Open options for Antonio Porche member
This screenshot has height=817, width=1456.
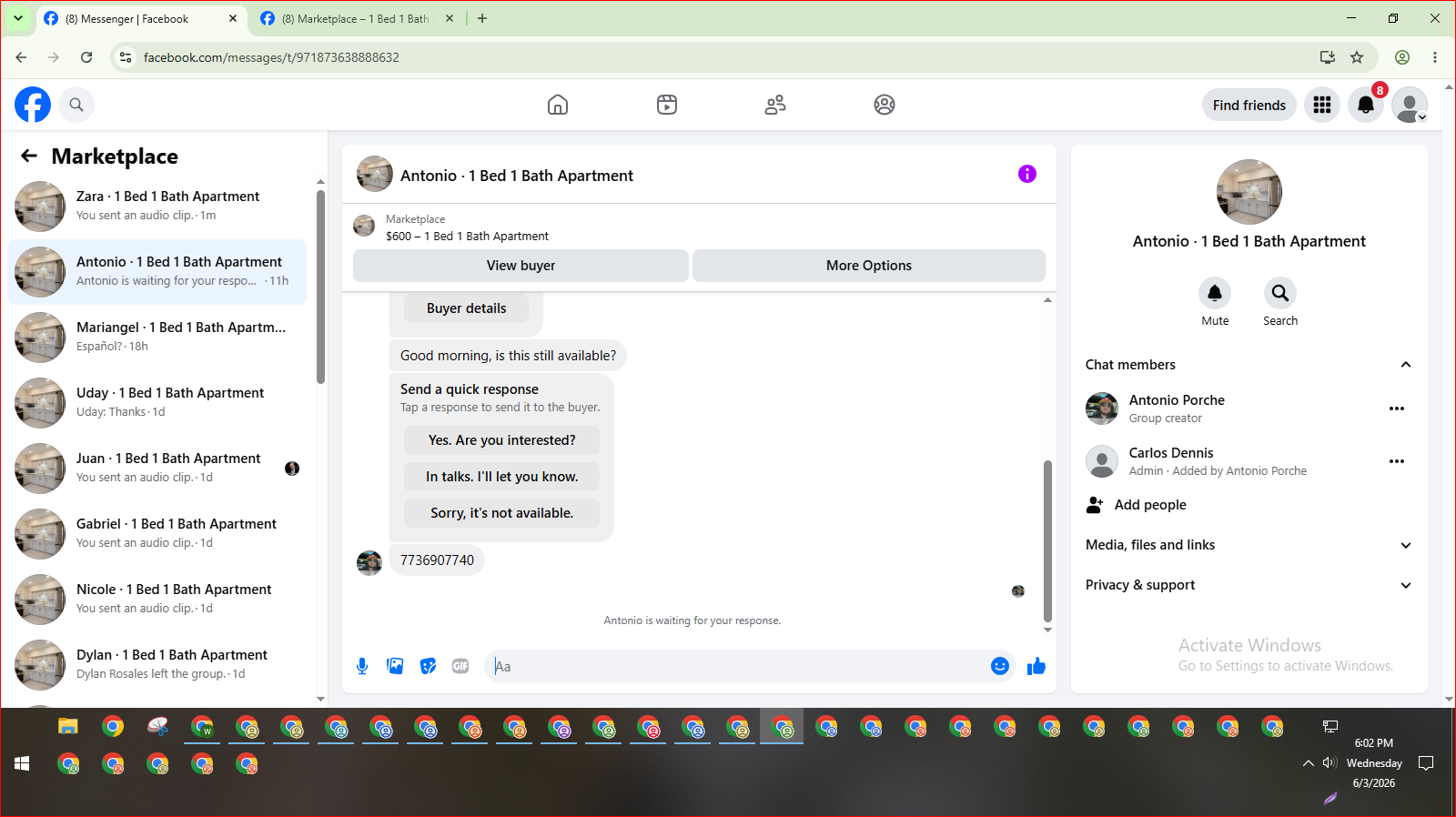click(1397, 408)
